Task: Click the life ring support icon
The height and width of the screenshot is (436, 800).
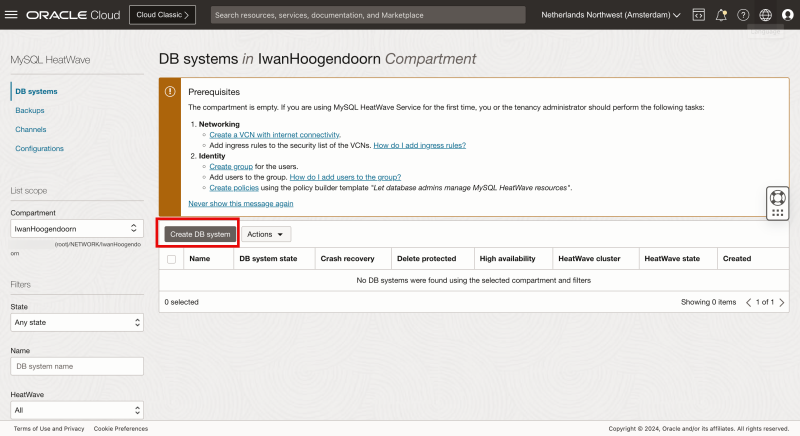Action: pos(777,194)
